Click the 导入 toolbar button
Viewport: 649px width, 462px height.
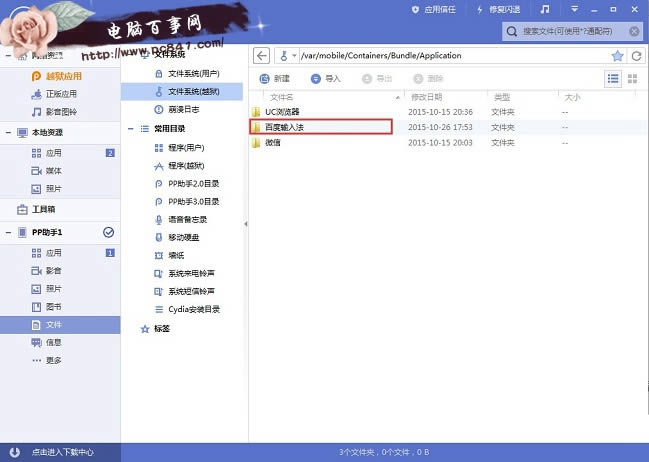(326, 78)
